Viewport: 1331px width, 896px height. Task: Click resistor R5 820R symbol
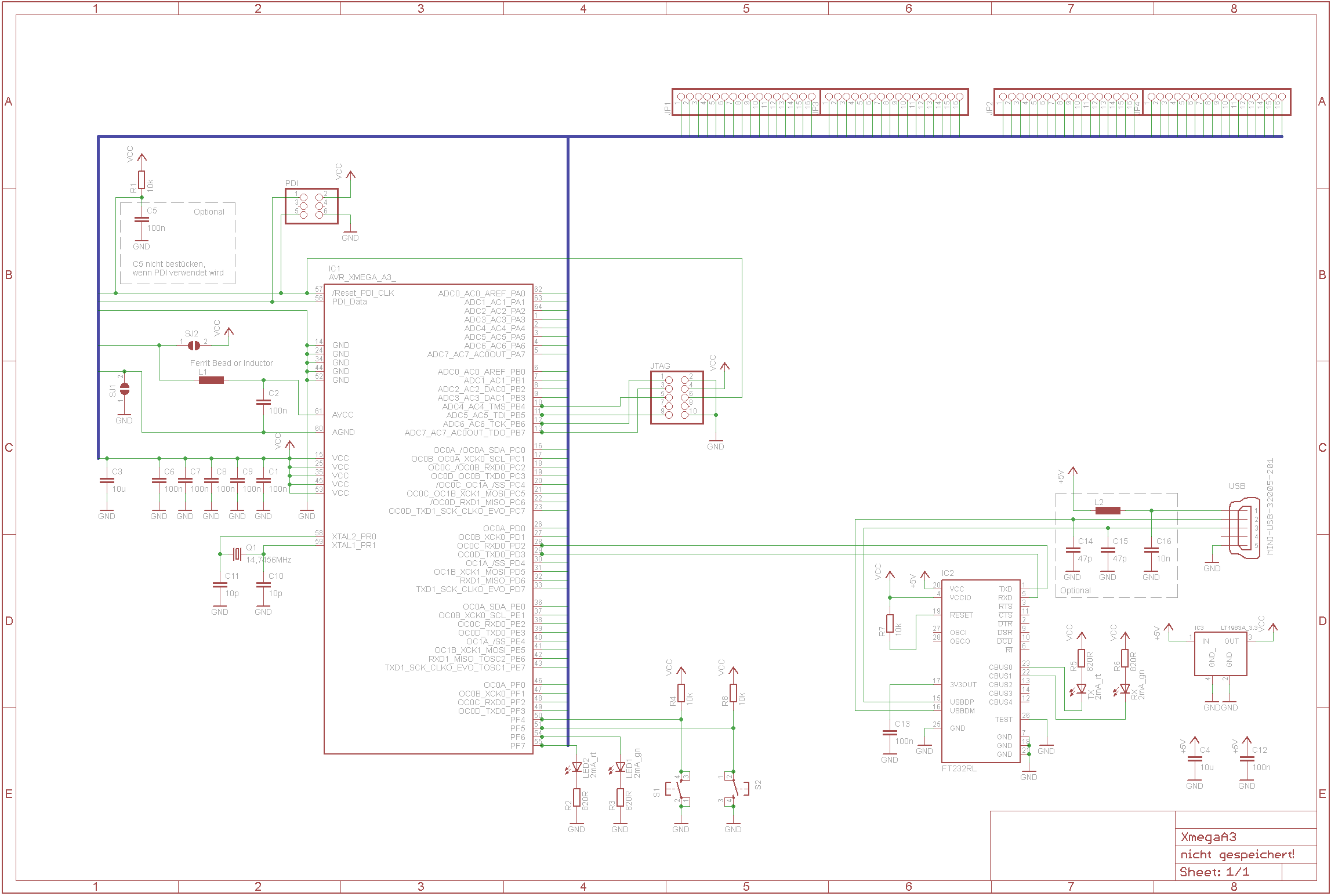tap(1081, 658)
